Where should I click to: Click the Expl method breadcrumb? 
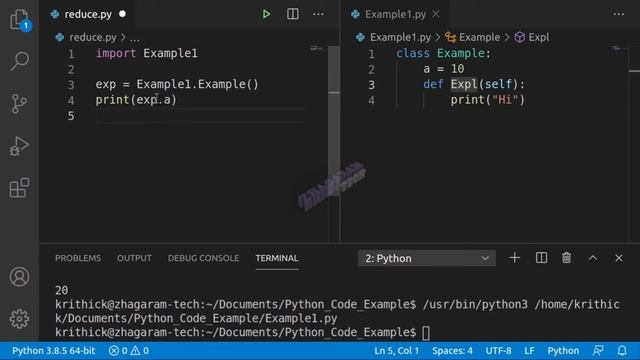point(539,37)
